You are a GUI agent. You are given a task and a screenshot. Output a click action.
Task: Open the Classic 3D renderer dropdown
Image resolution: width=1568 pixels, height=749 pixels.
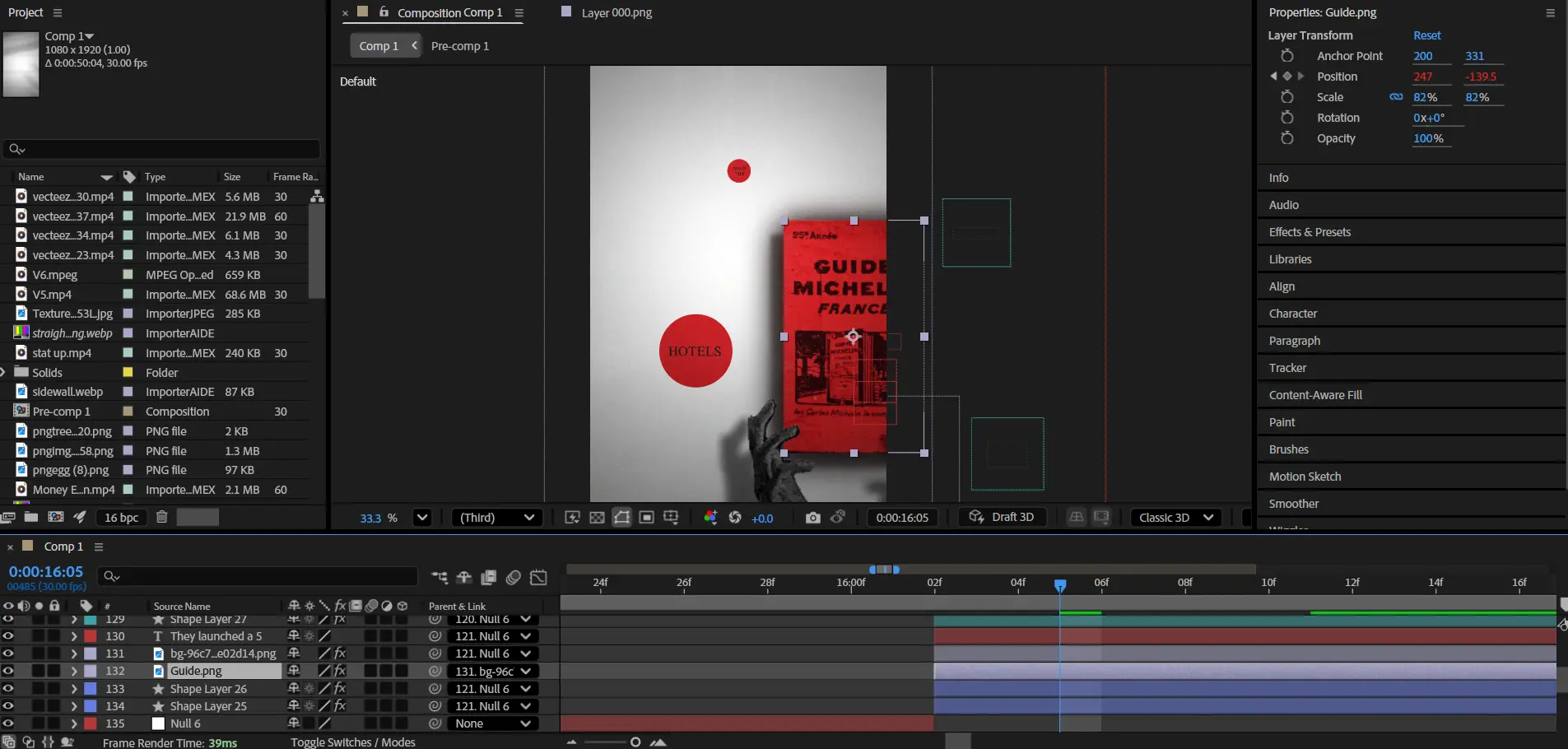(1175, 518)
